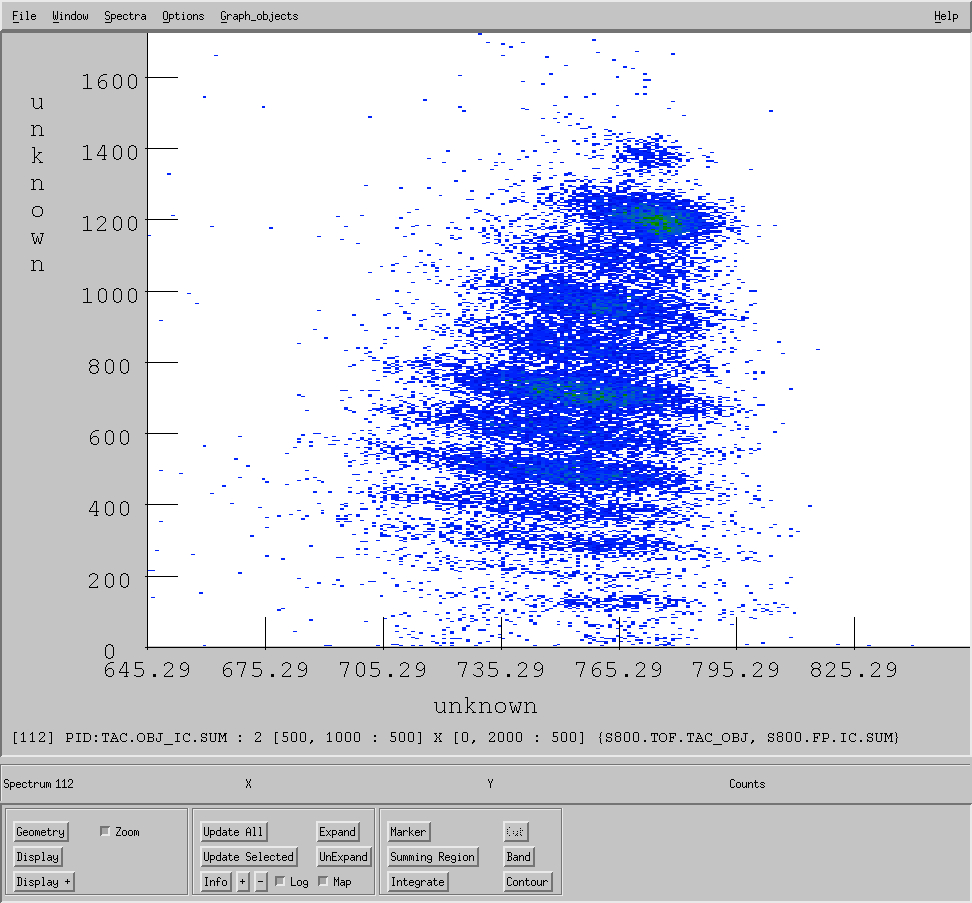
Task: Click the minus button next to Info
Action: 261,882
